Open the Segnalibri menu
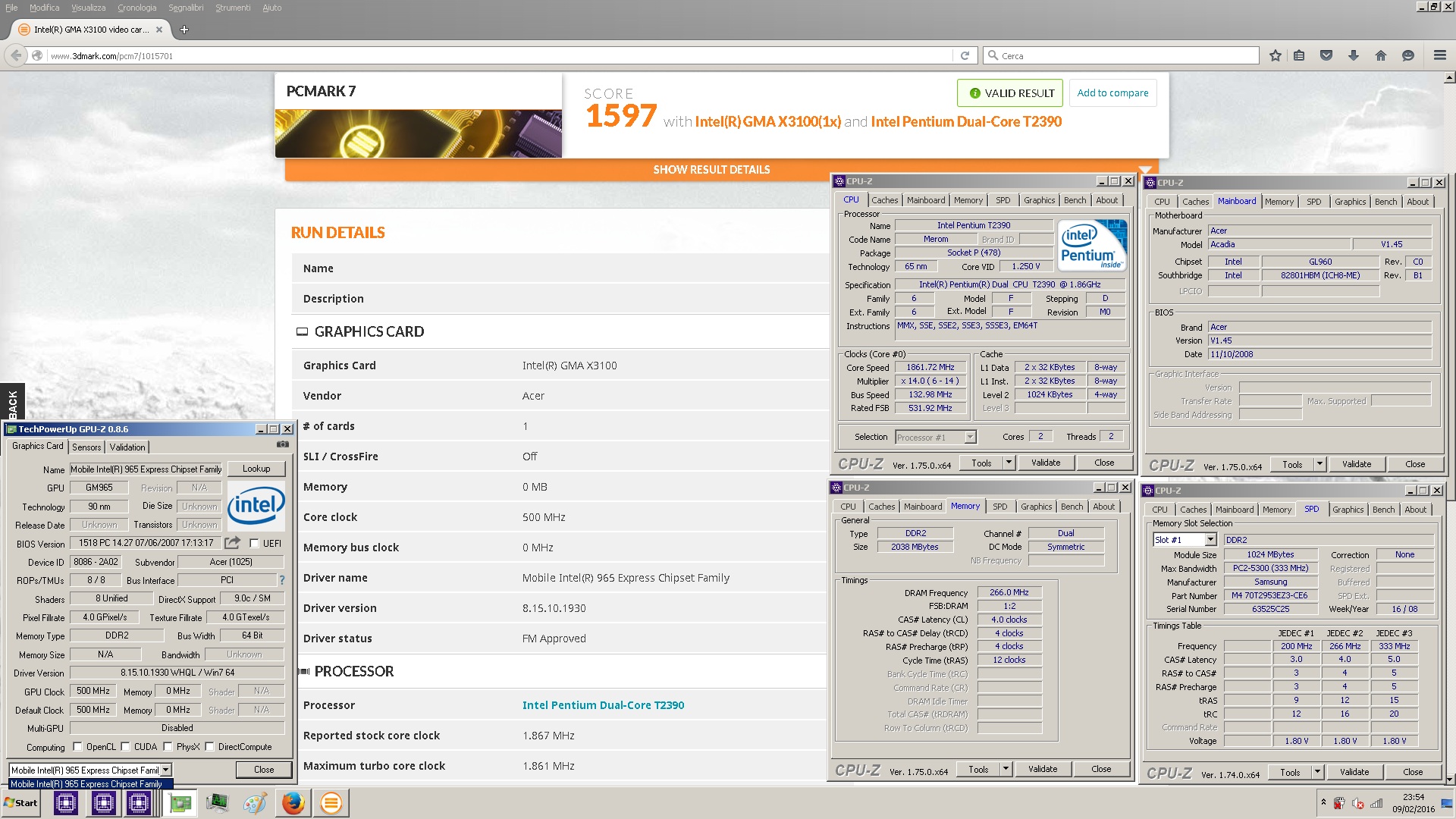 [x=186, y=8]
